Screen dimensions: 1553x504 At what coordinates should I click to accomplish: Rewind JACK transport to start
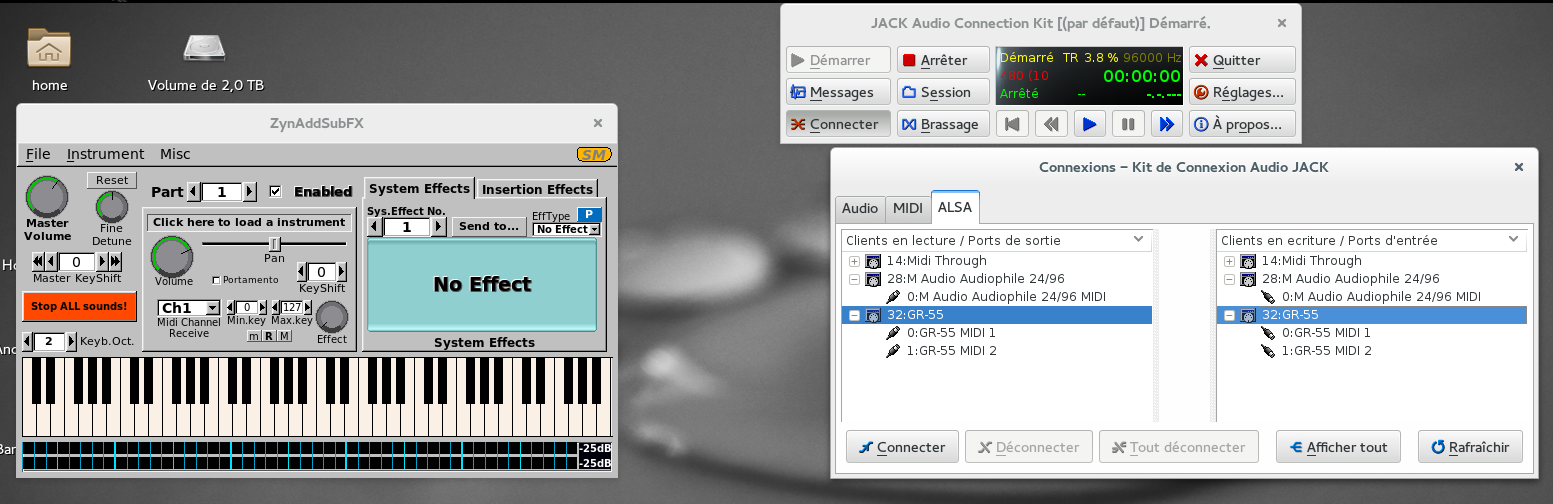point(1014,124)
